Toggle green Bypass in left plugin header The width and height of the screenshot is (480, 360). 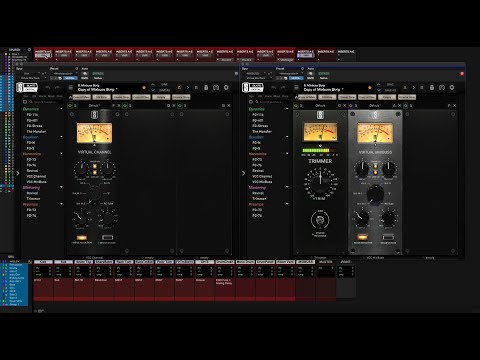(x=98, y=73)
